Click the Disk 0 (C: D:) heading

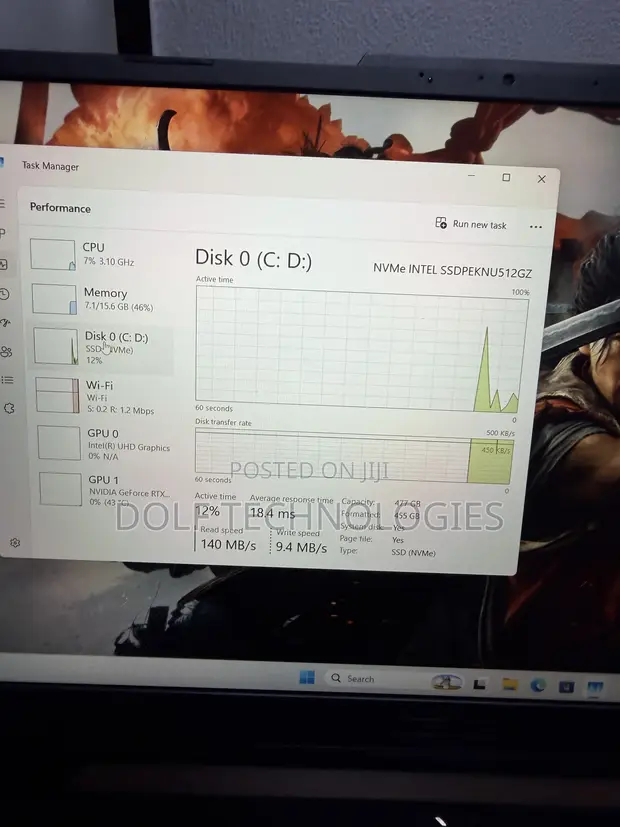[254, 258]
